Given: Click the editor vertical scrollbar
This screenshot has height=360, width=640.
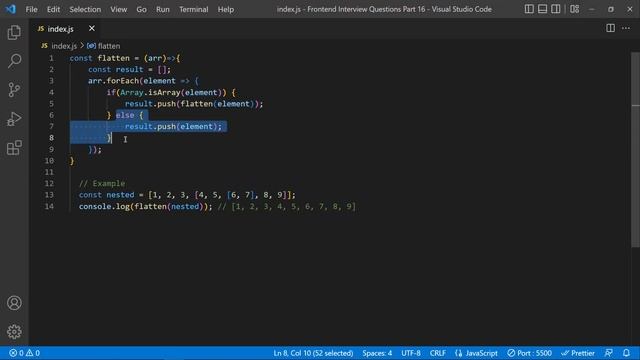Looking at the screenshot, I should 635,149.
